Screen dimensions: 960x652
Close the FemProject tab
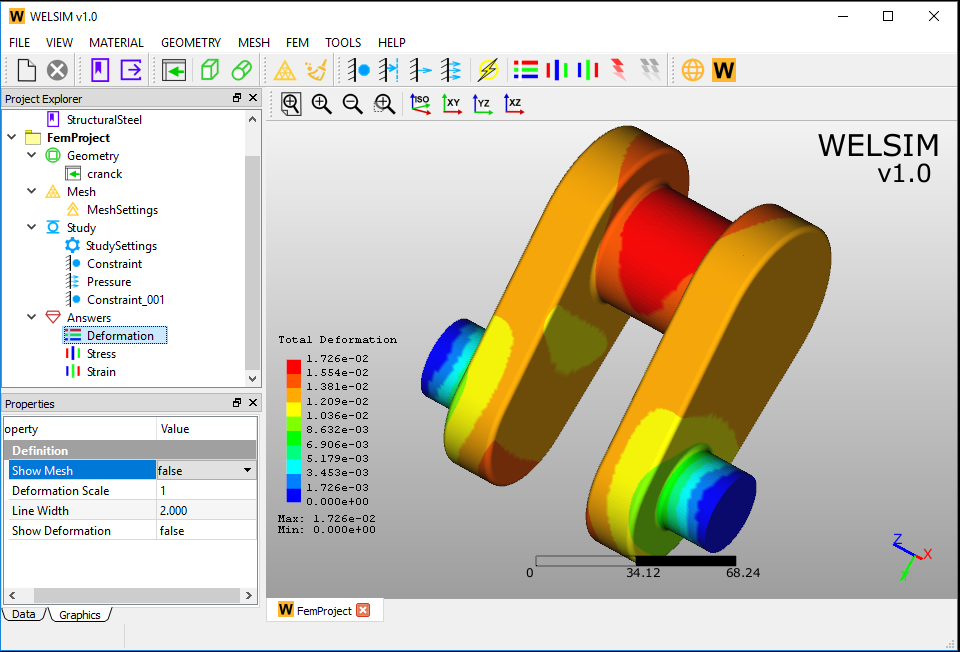click(363, 611)
